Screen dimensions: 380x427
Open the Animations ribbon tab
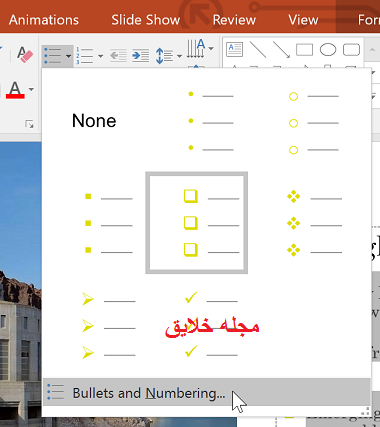44,20
